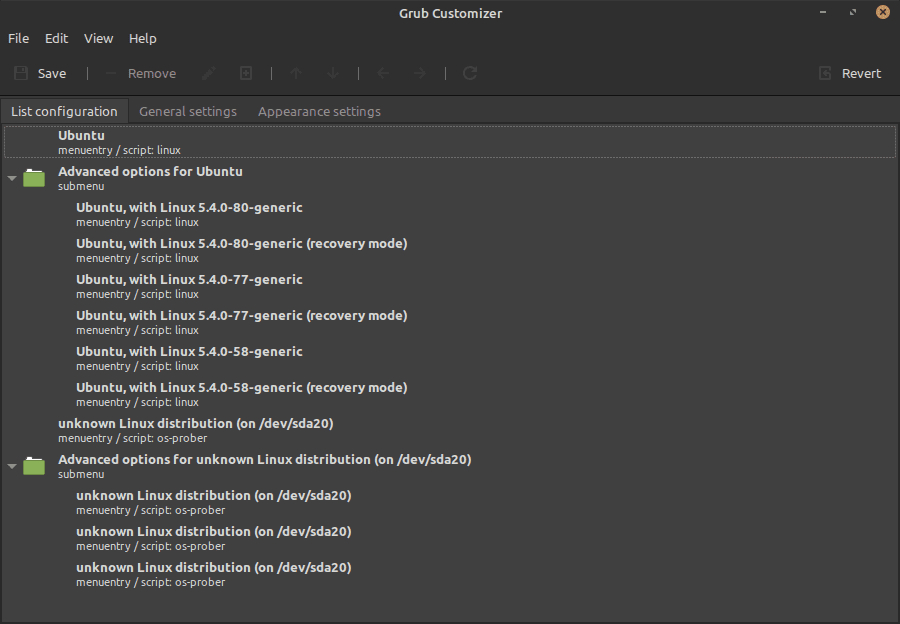This screenshot has width=900, height=624.
Task: Collapse the Advanced options for Ubuntu submenu
Action: [x=12, y=178]
